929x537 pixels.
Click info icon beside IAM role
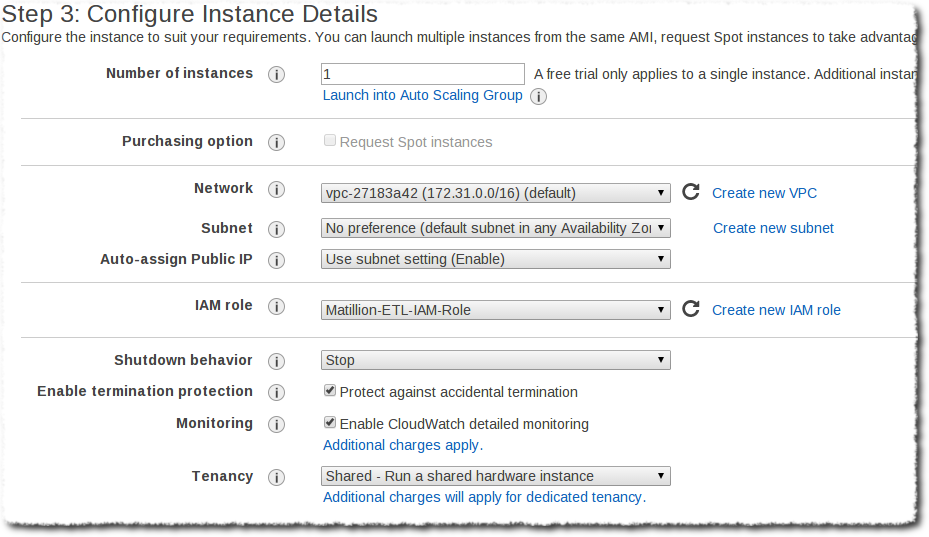click(278, 307)
